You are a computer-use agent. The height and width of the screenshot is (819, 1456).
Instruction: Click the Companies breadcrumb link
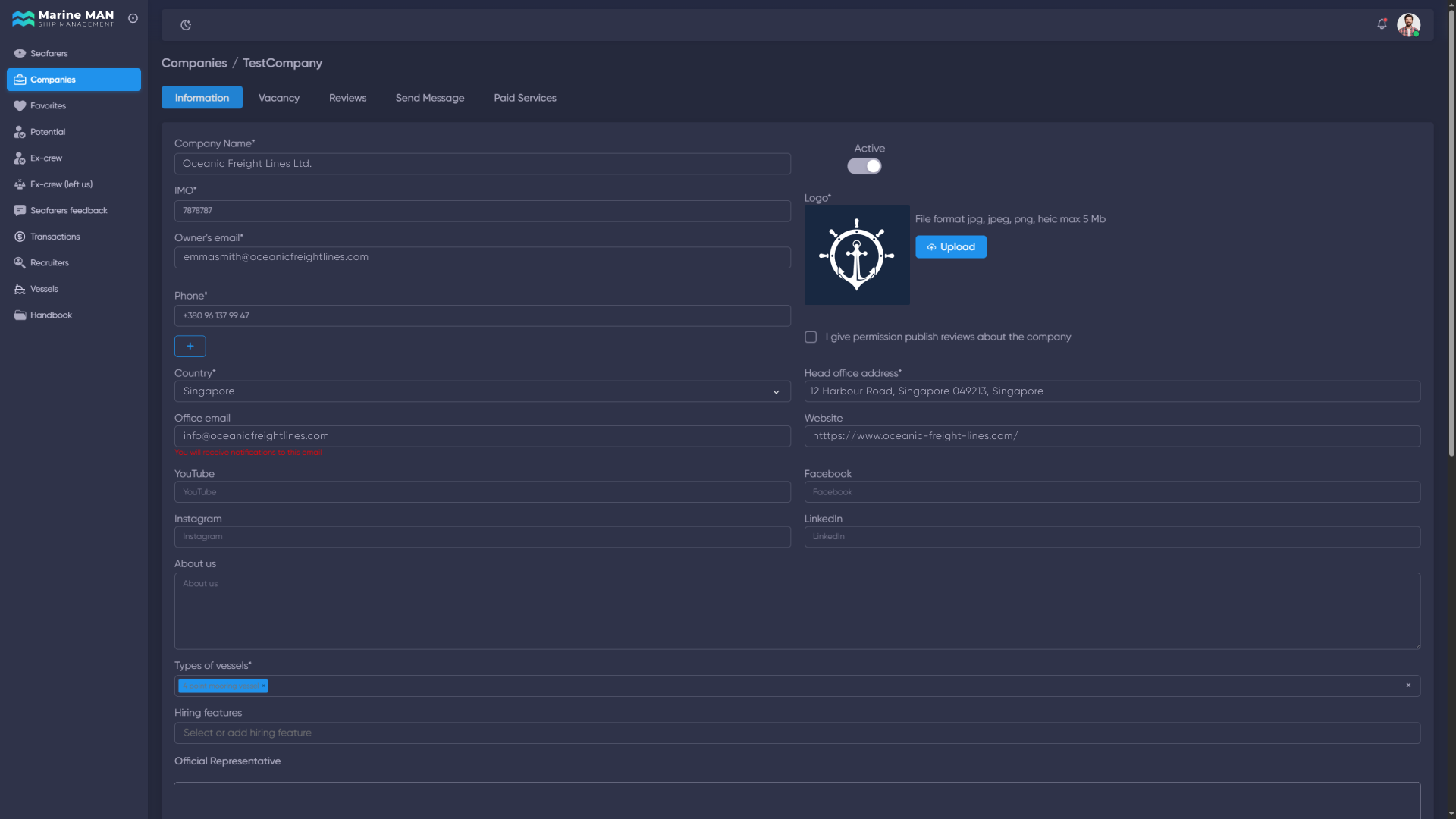[x=194, y=63]
